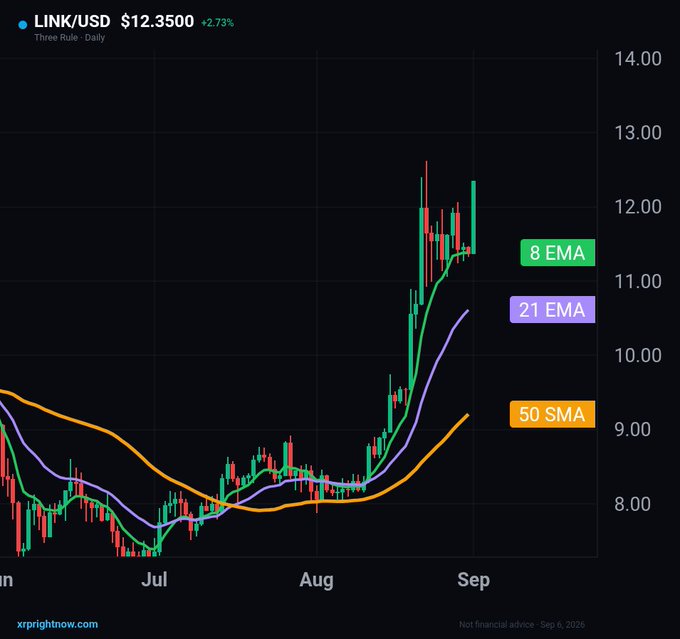Select the orange 50 SMA label
The height and width of the screenshot is (639, 680).
(x=552, y=414)
